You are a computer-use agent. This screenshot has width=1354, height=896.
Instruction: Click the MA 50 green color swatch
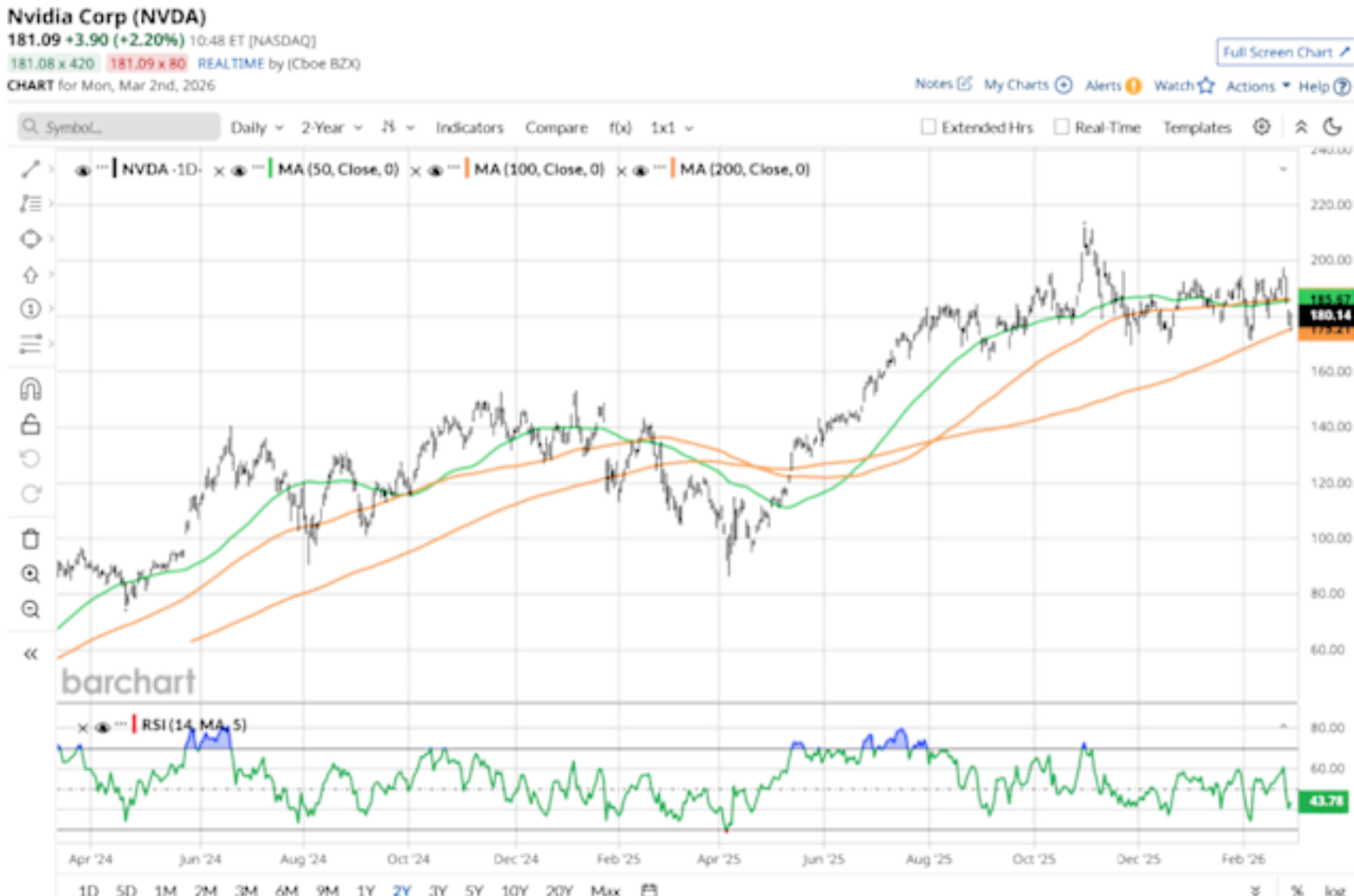(x=271, y=169)
